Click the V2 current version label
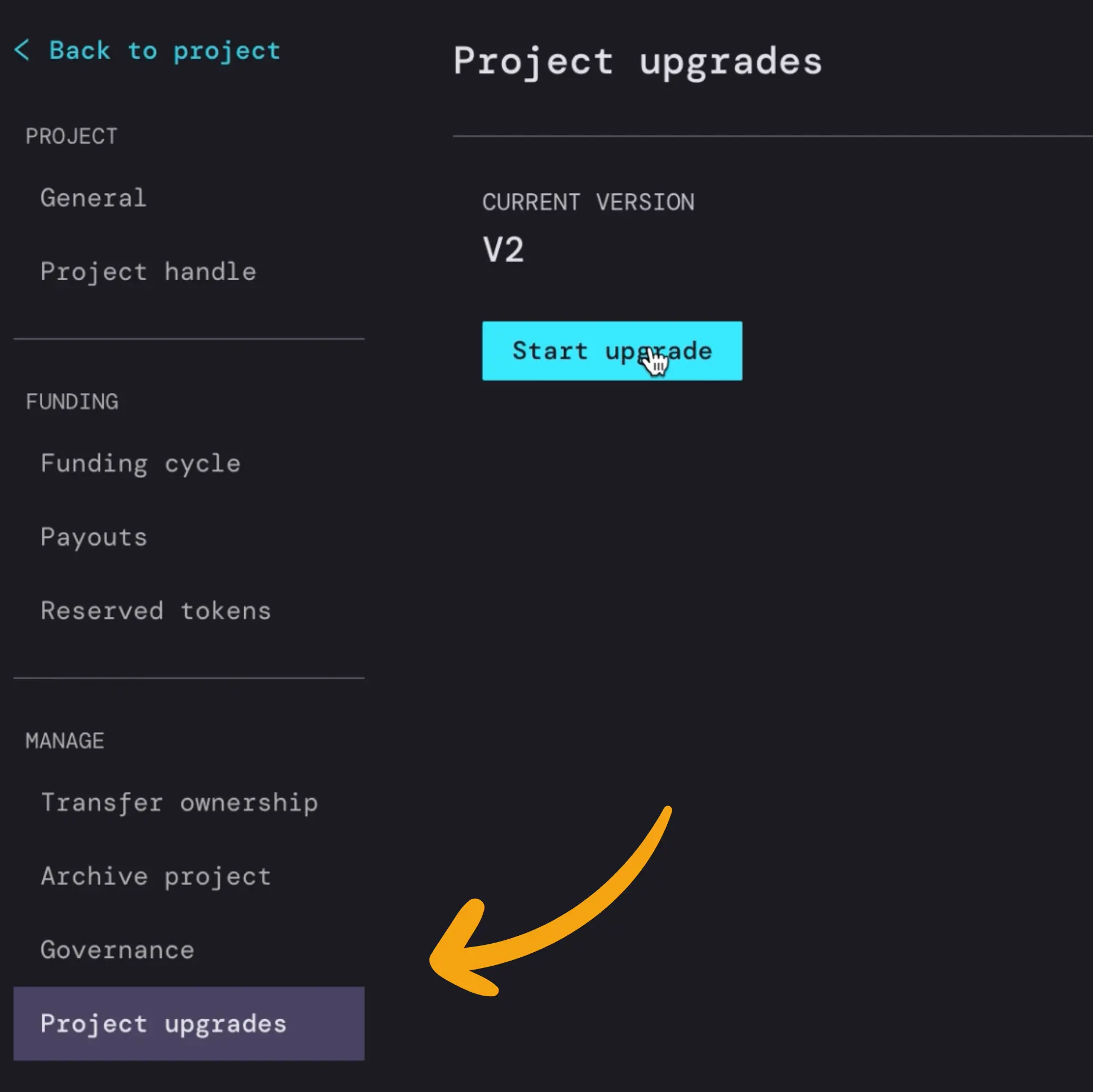This screenshot has height=1092, width=1093. [x=504, y=249]
